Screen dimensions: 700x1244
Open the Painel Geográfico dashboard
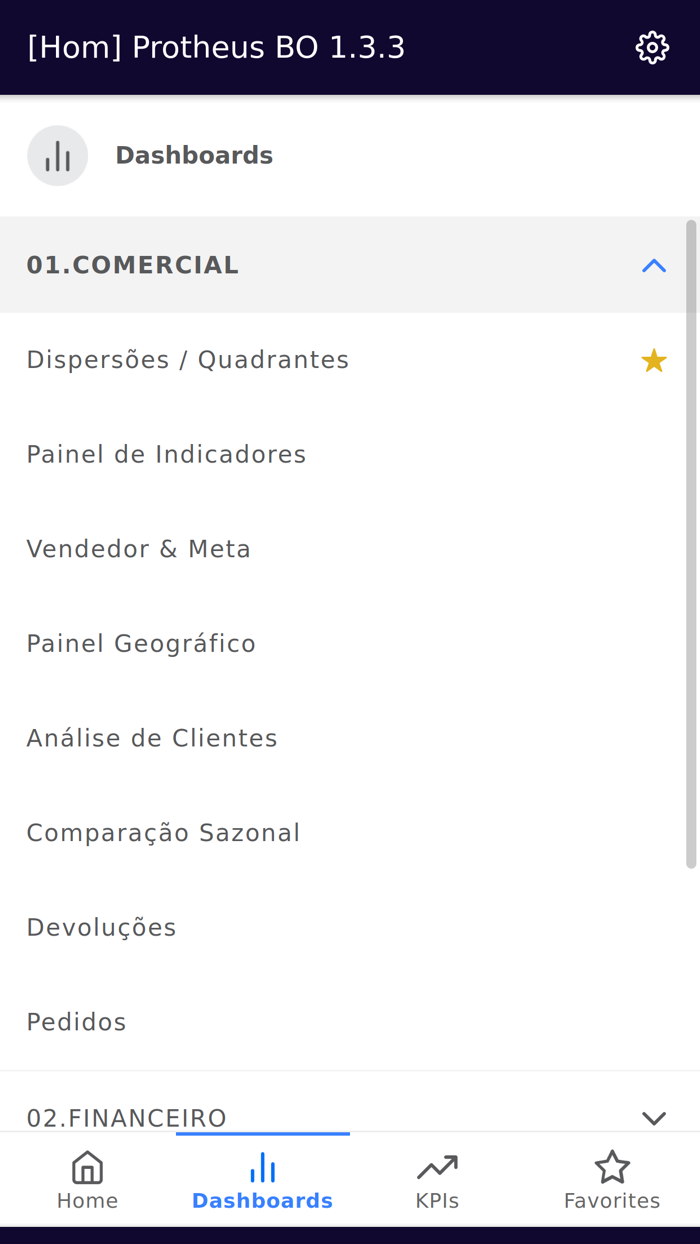point(141,643)
